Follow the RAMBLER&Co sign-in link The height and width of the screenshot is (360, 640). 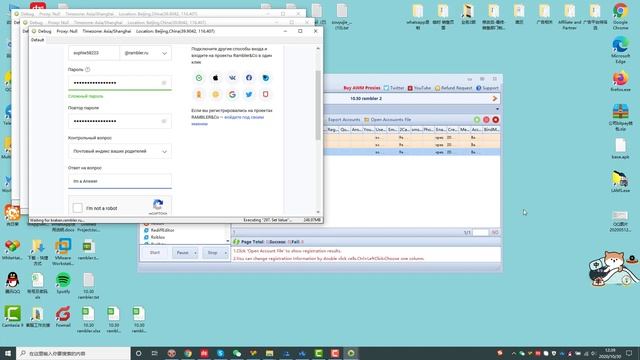click(228, 120)
